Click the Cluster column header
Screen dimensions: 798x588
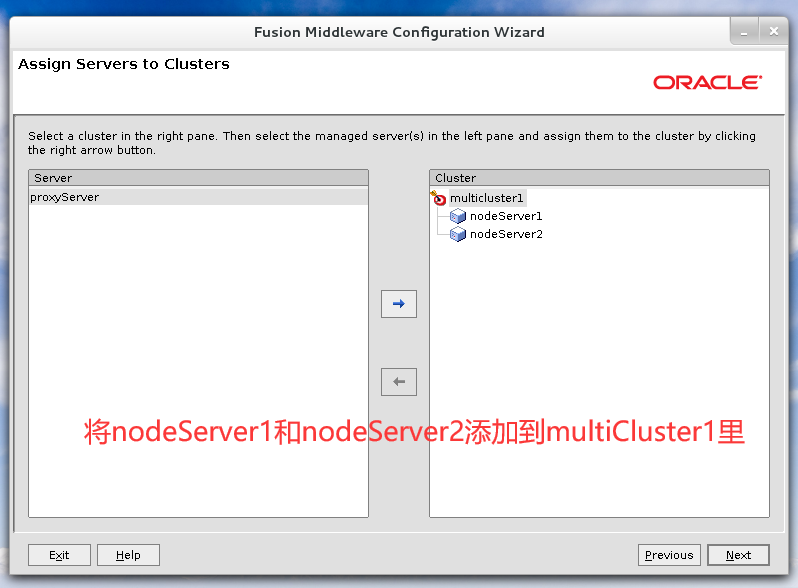click(x=599, y=178)
